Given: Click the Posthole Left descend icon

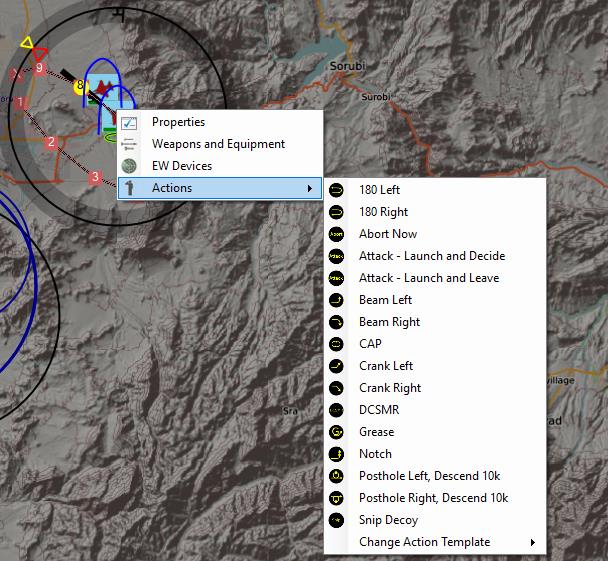Looking at the screenshot, I should [337, 476].
